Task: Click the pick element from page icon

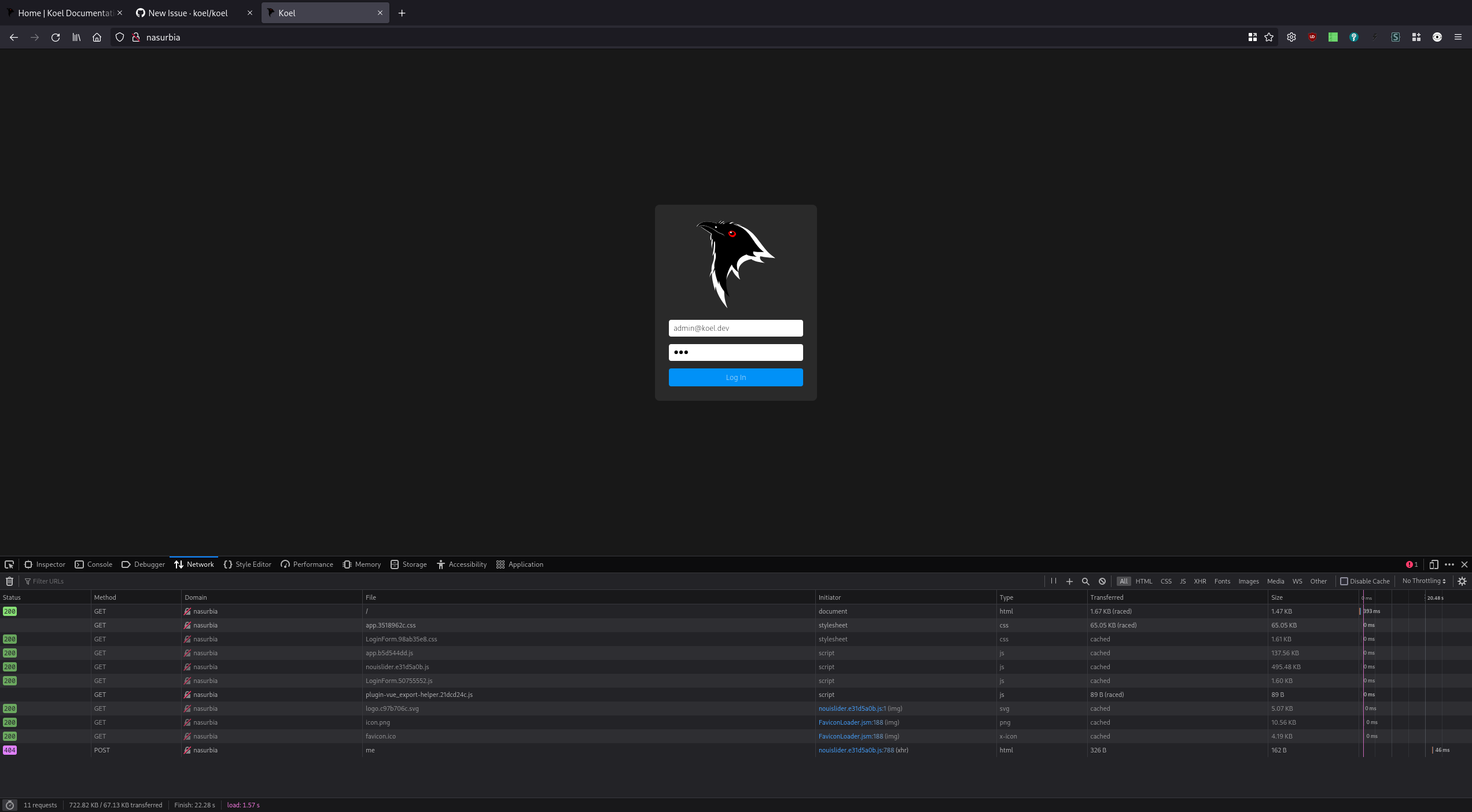Action: click(9, 564)
